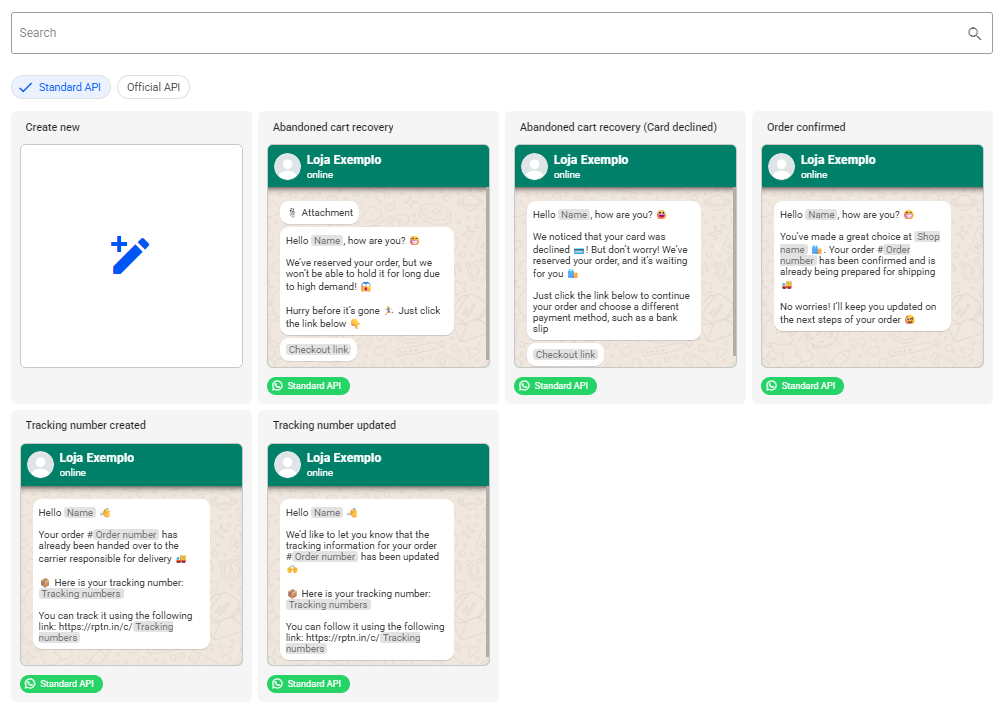Enable the Official API filter chip
The width and height of the screenshot is (1002, 714).
153,87
